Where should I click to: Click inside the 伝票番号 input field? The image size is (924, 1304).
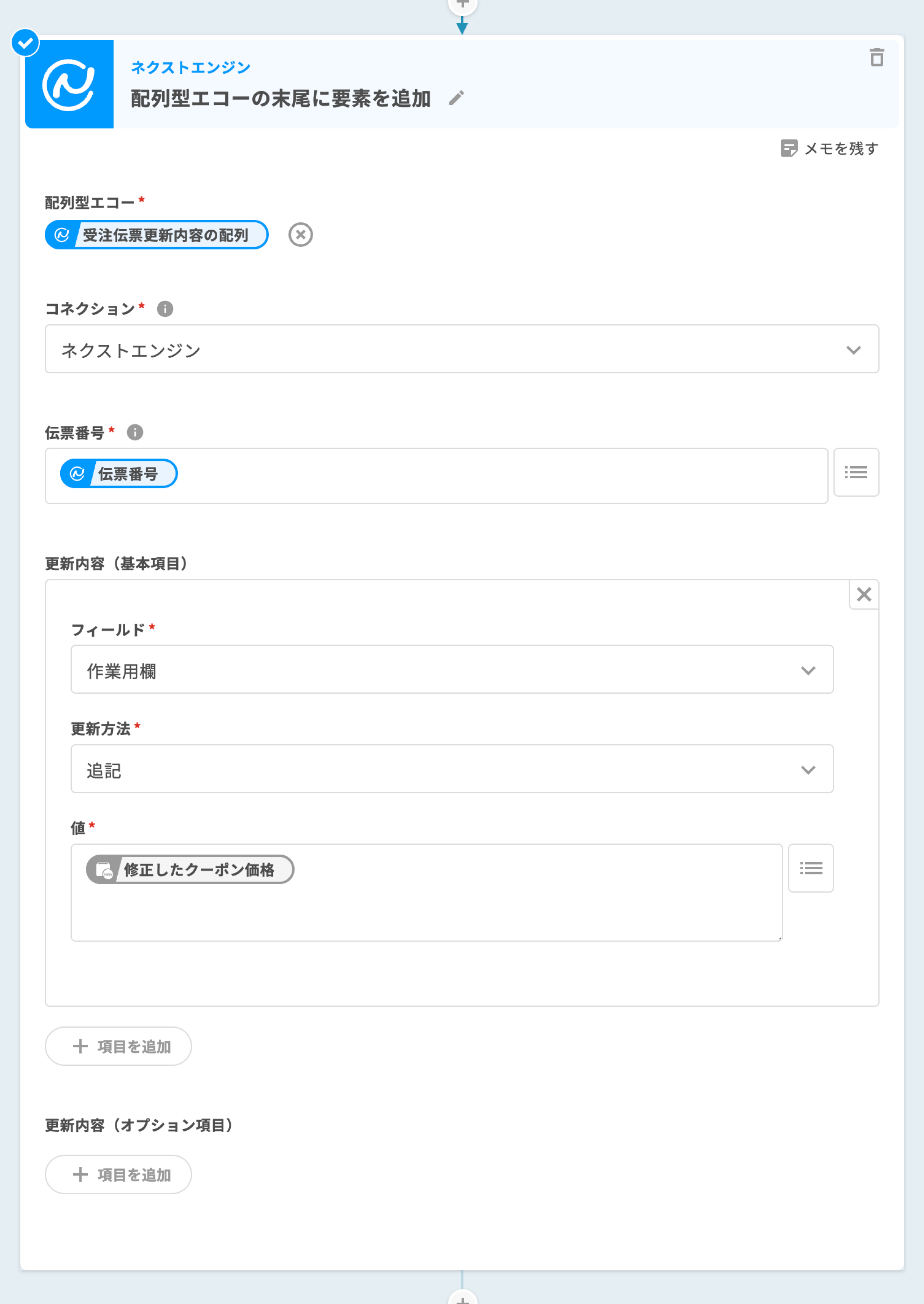click(484, 475)
